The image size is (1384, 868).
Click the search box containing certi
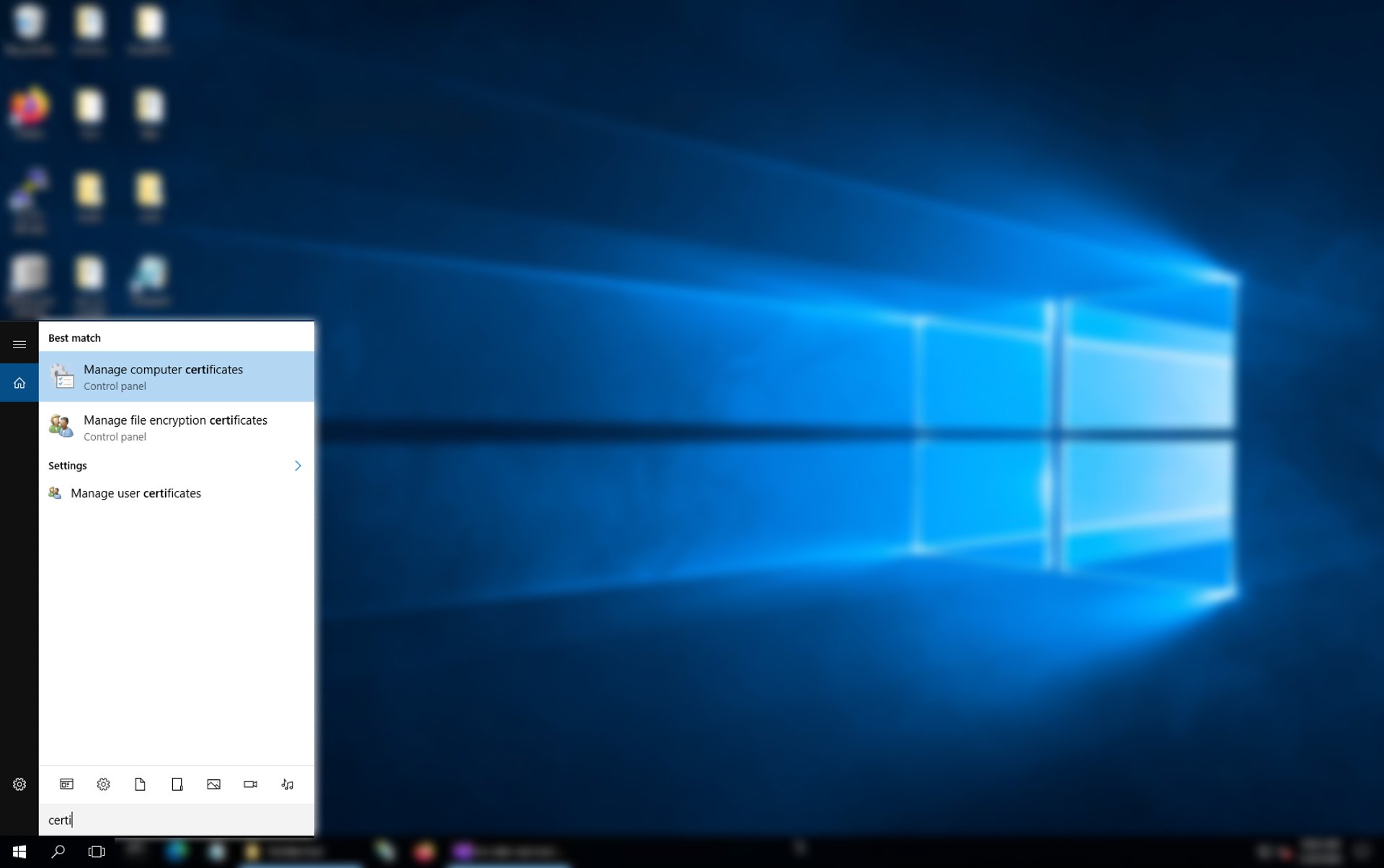tap(177, 820)
